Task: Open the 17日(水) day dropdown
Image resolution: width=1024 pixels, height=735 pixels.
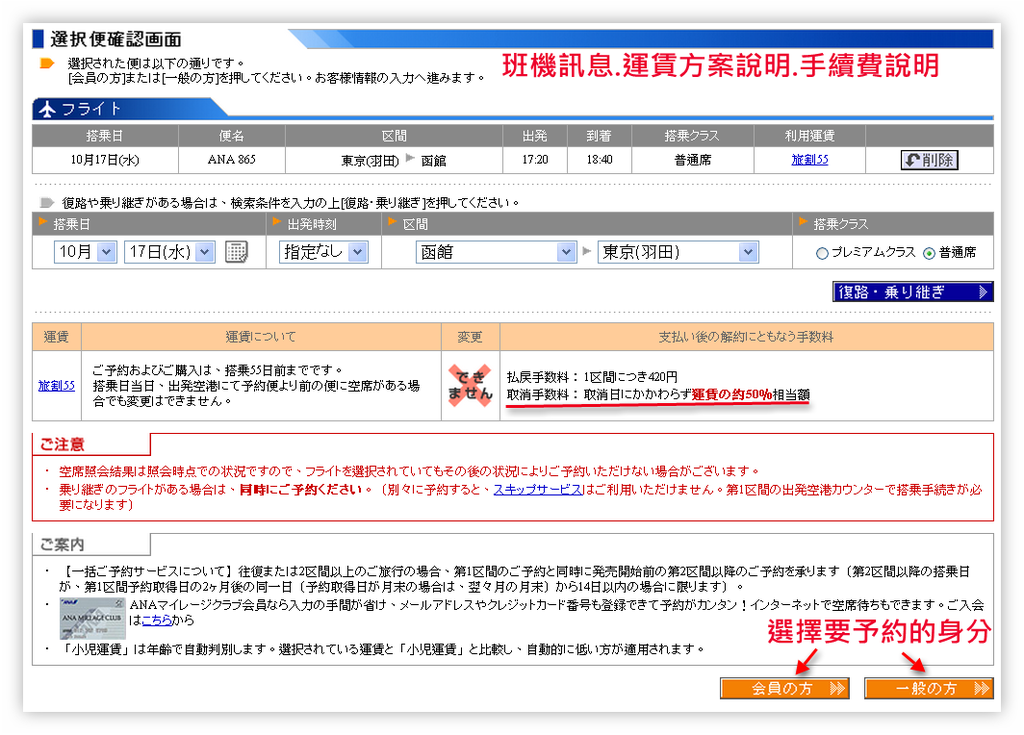Action: 170,252
